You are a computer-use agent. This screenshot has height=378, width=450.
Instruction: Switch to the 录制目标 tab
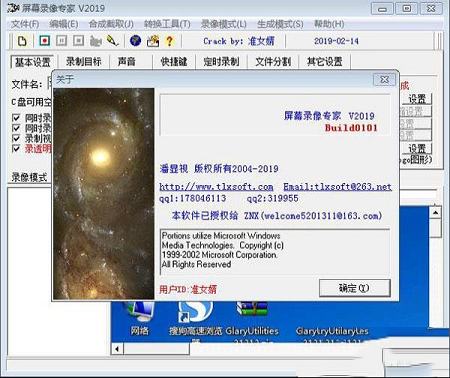pos(84,61)
